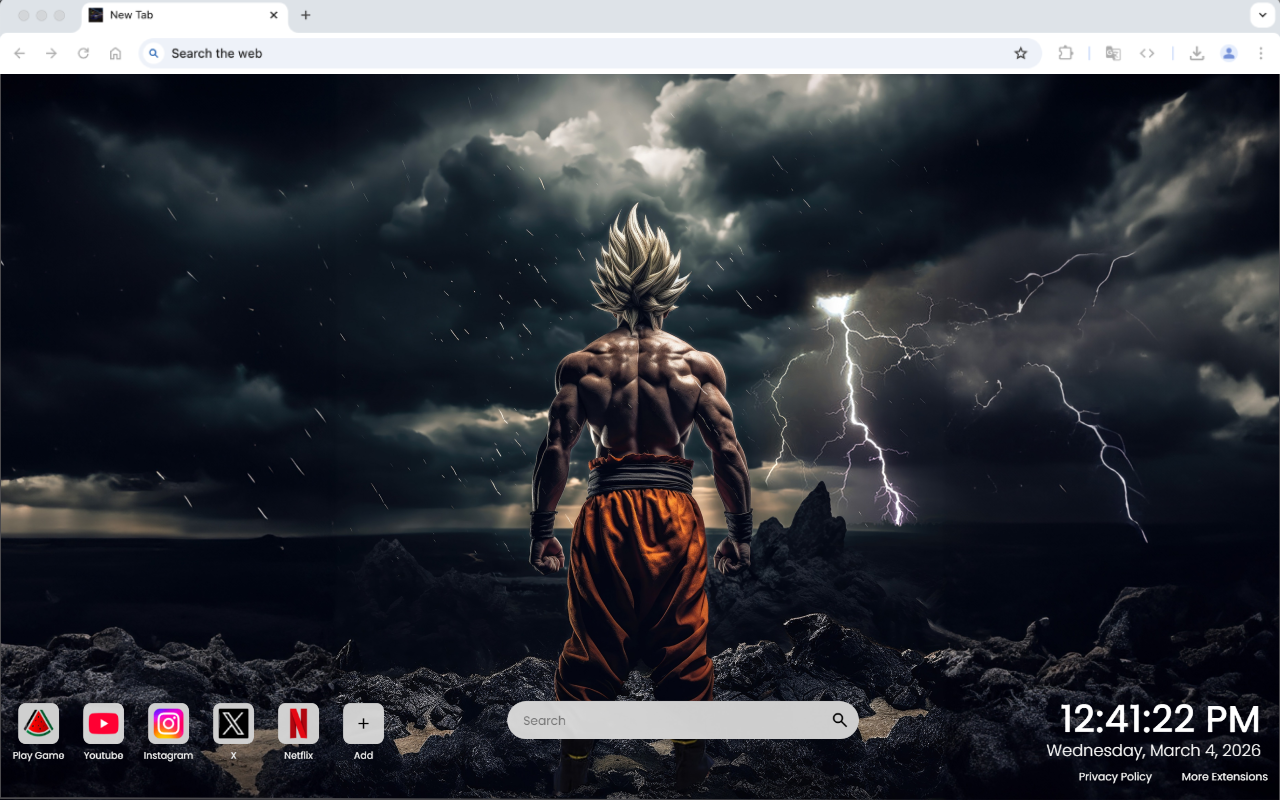This screenshot has height=800, width=1280.
Task: Go to the browser home page
Action: [x=116, y=53]
